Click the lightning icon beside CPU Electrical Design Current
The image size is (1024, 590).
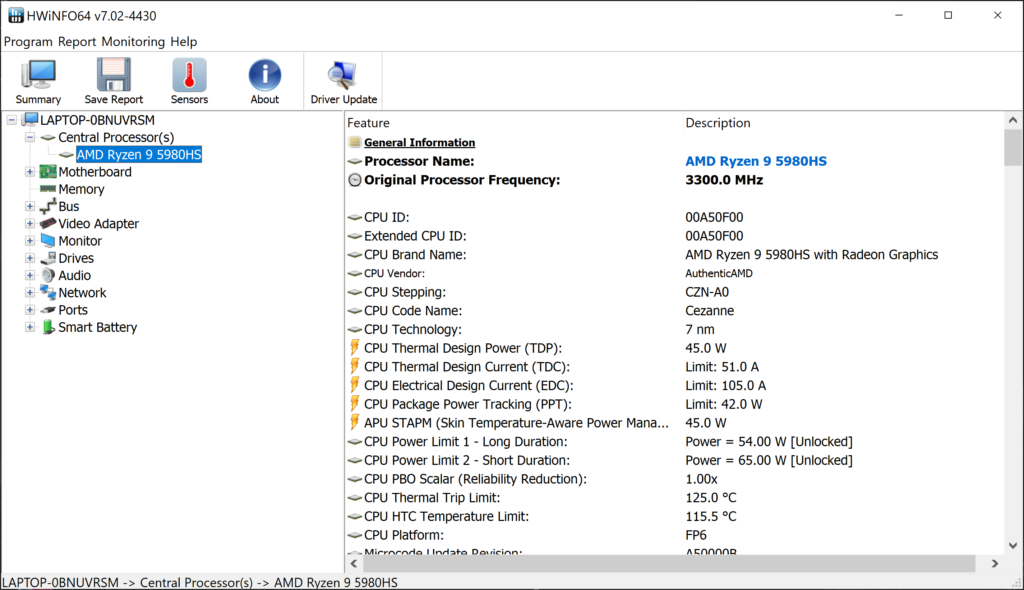355,385
